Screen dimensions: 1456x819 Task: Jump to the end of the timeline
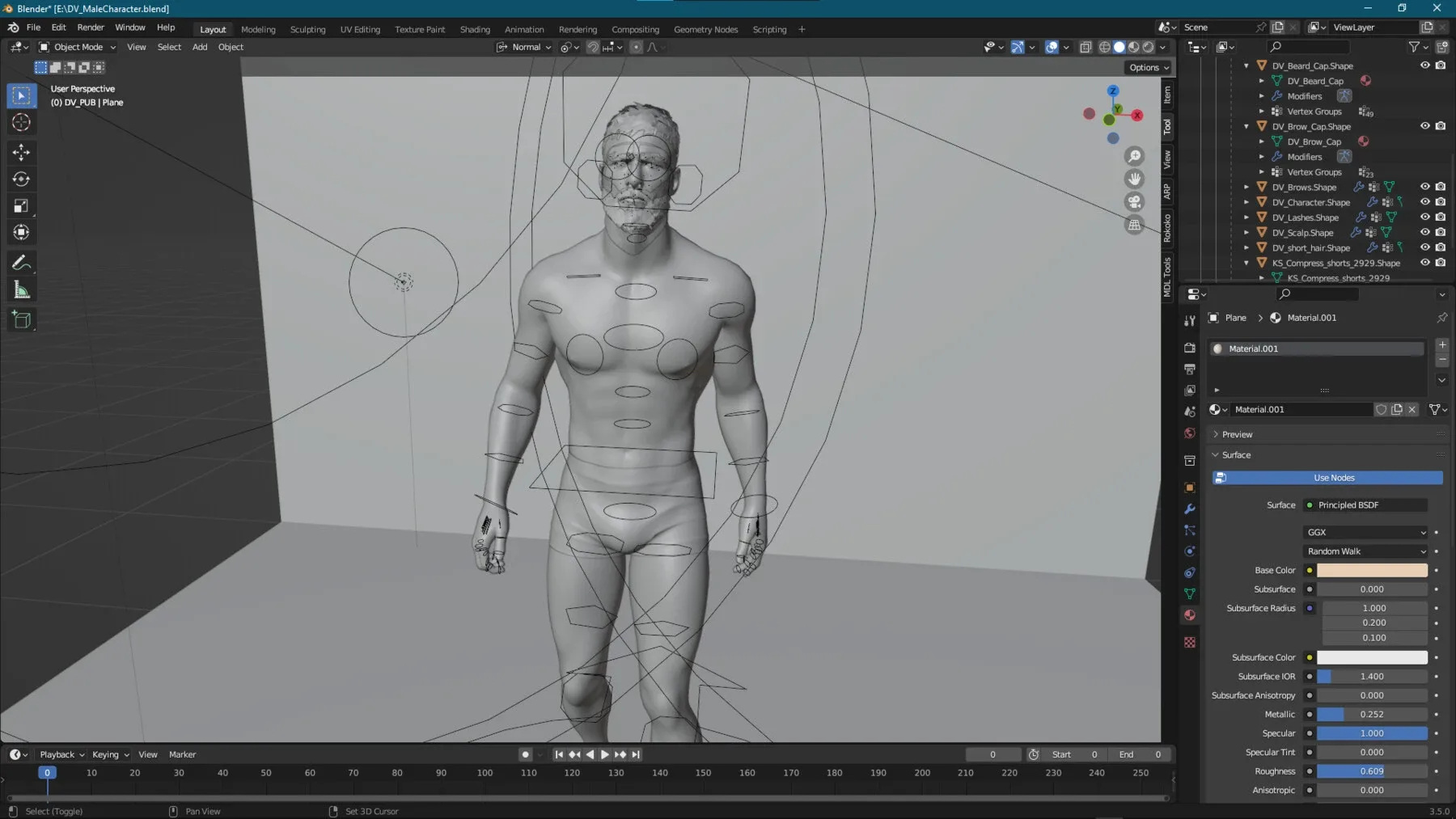635,754
